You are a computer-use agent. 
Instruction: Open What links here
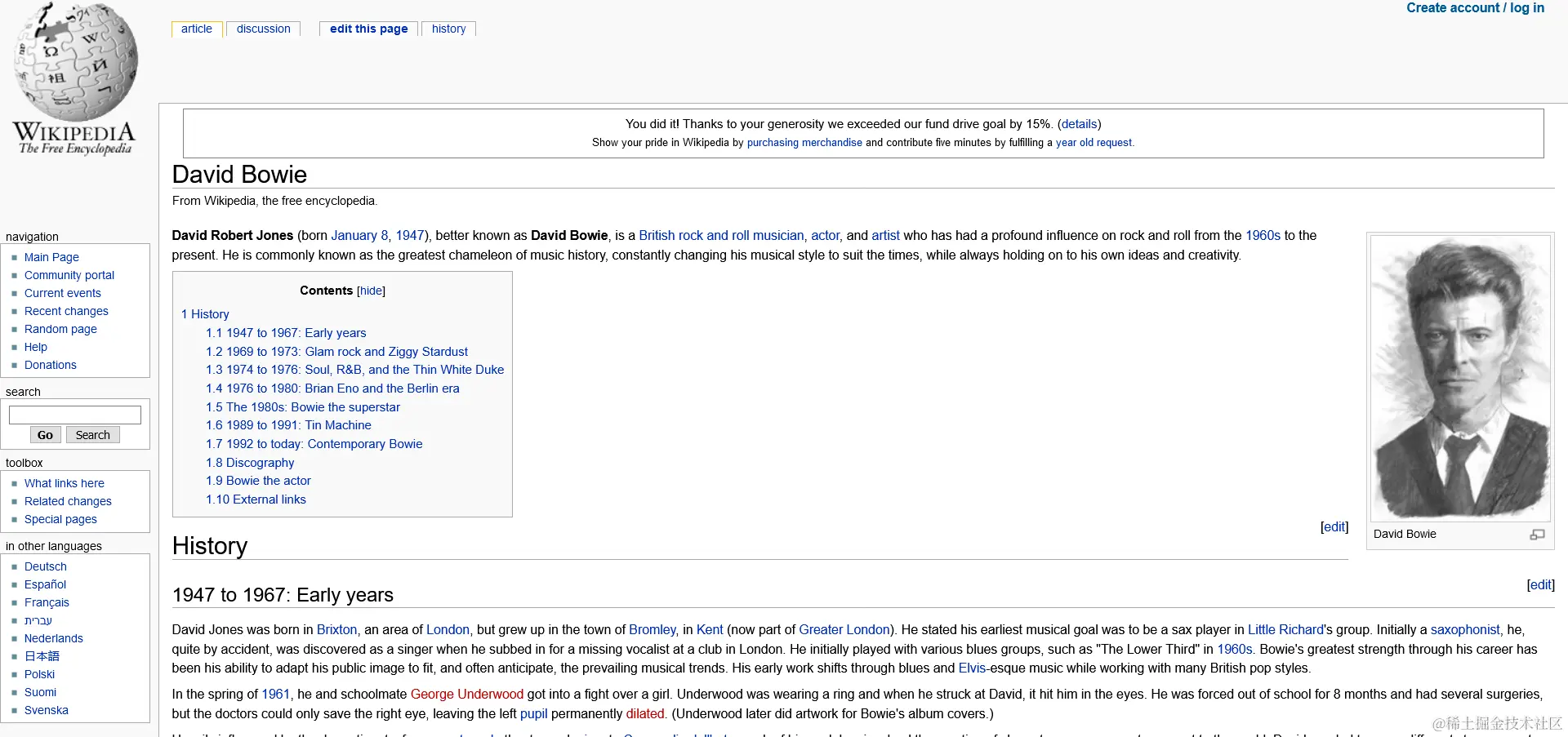pyautogui.click(x=65, y=483)
